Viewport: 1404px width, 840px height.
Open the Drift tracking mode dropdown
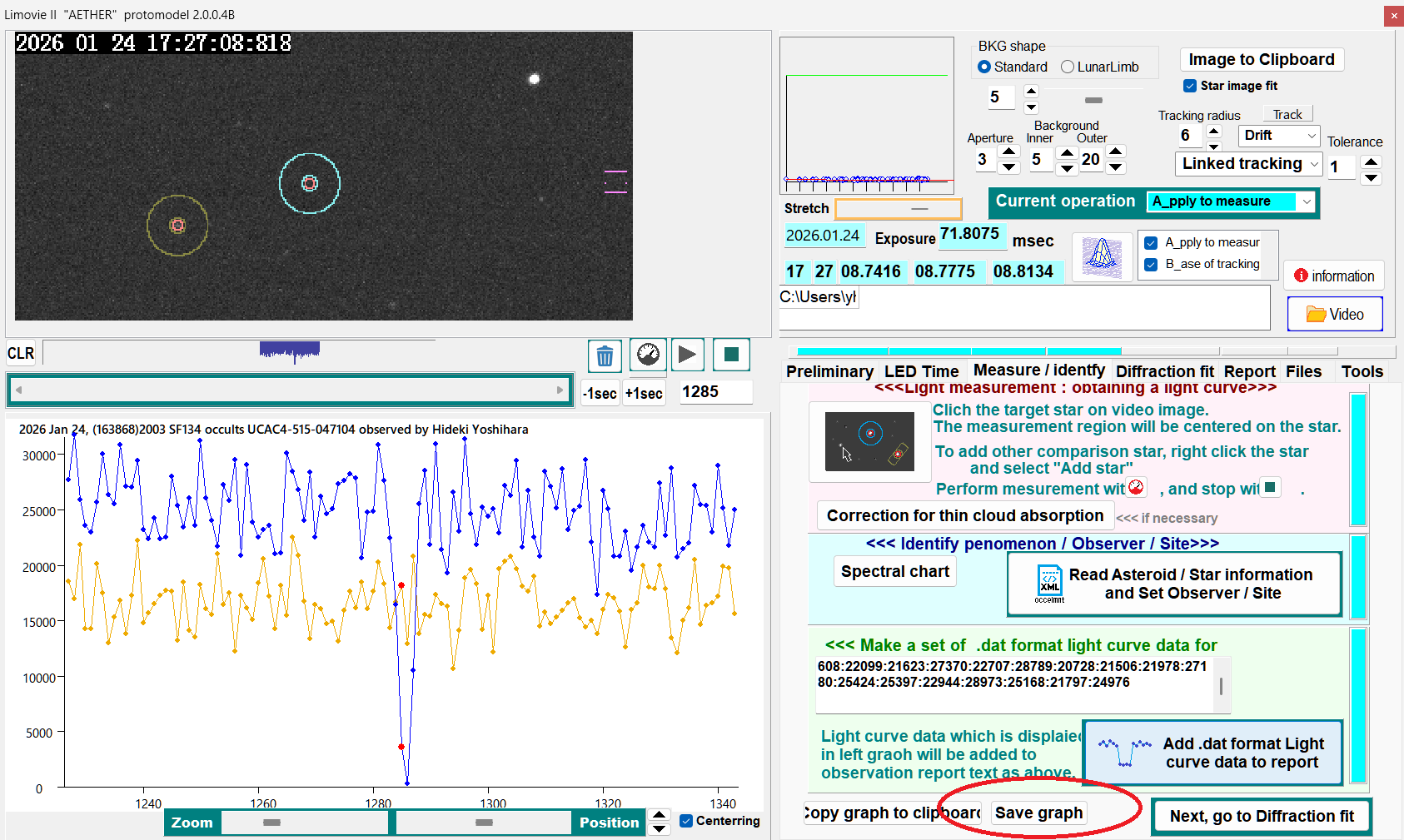(1311, 136)
